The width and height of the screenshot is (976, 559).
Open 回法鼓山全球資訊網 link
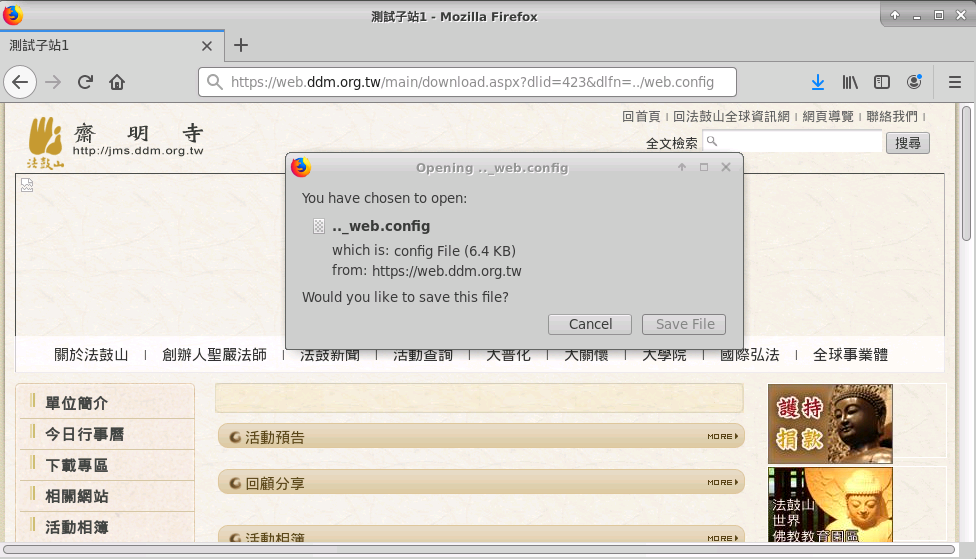click(731, 116)
